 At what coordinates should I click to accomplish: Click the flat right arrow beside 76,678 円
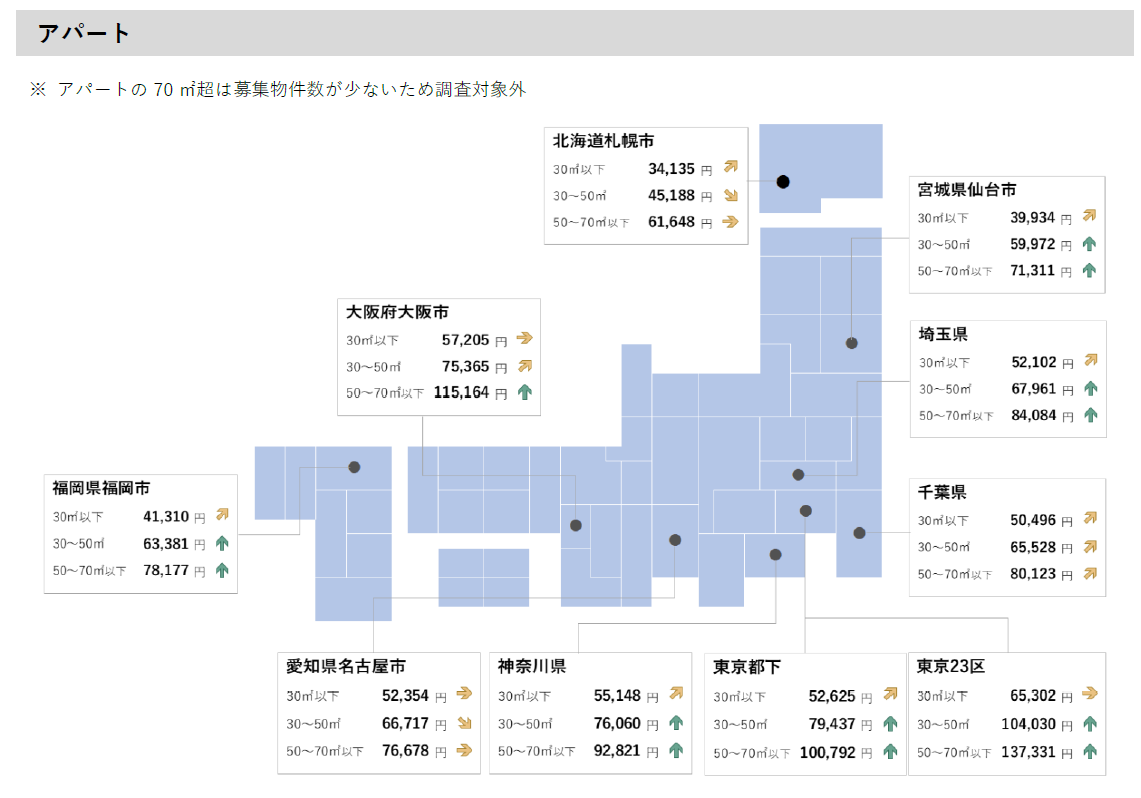click(464, 749)
